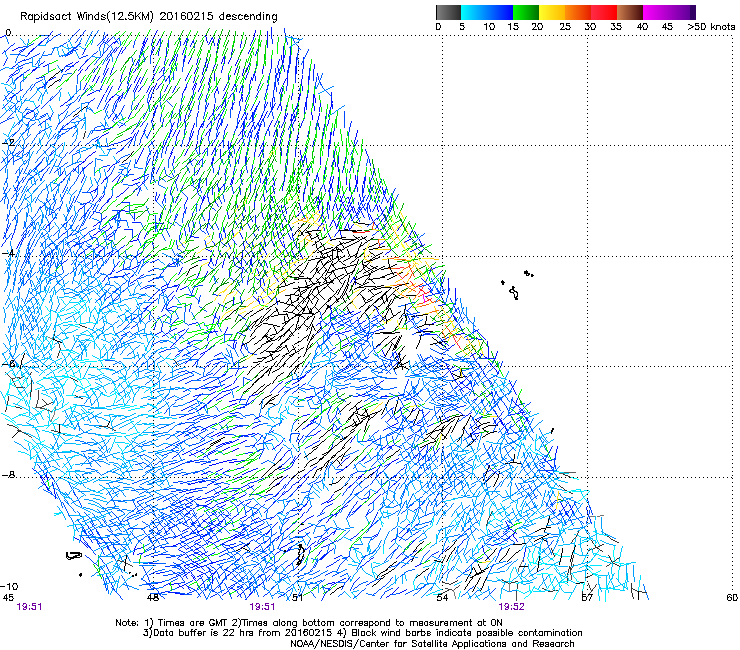Pick the magenta 40-45 knots legend swatch
740x650 pixels.
click(x=656, y=12)
